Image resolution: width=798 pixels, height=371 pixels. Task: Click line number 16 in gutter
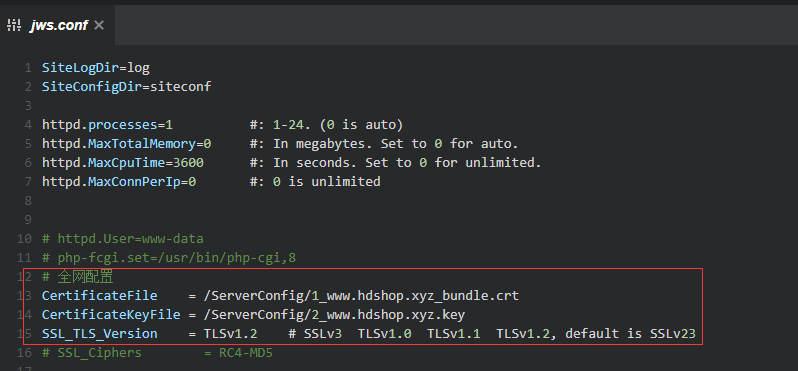24,353
